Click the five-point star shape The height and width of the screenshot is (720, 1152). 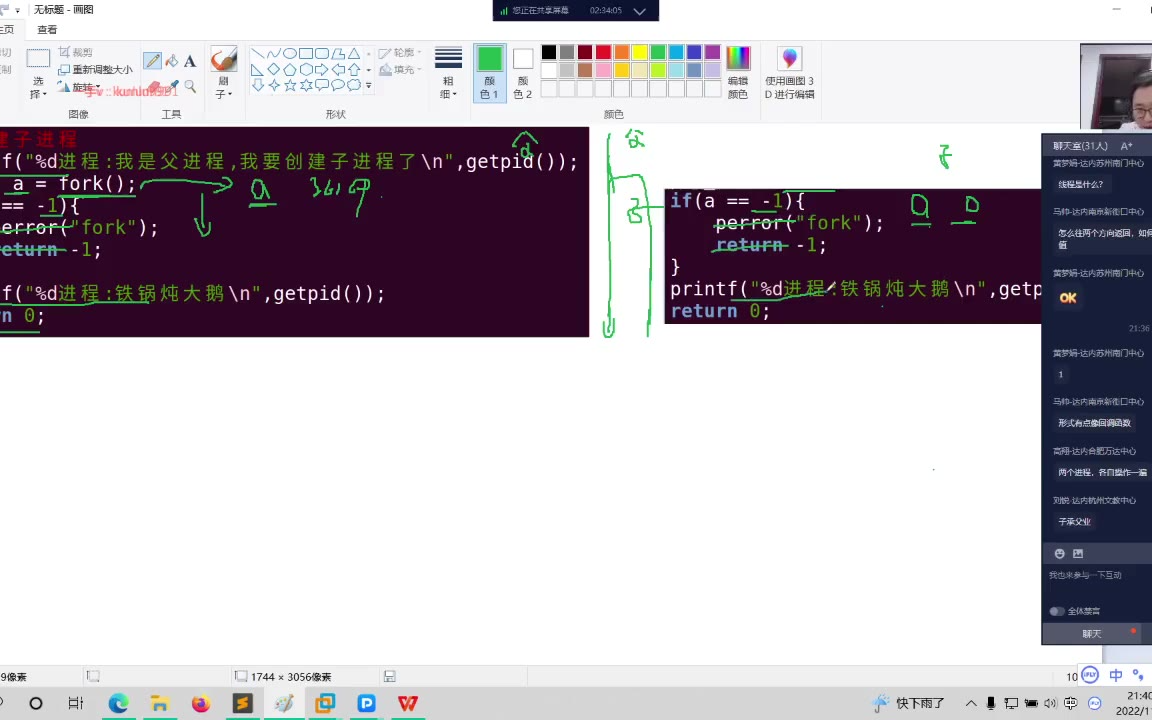coord(290,86)
